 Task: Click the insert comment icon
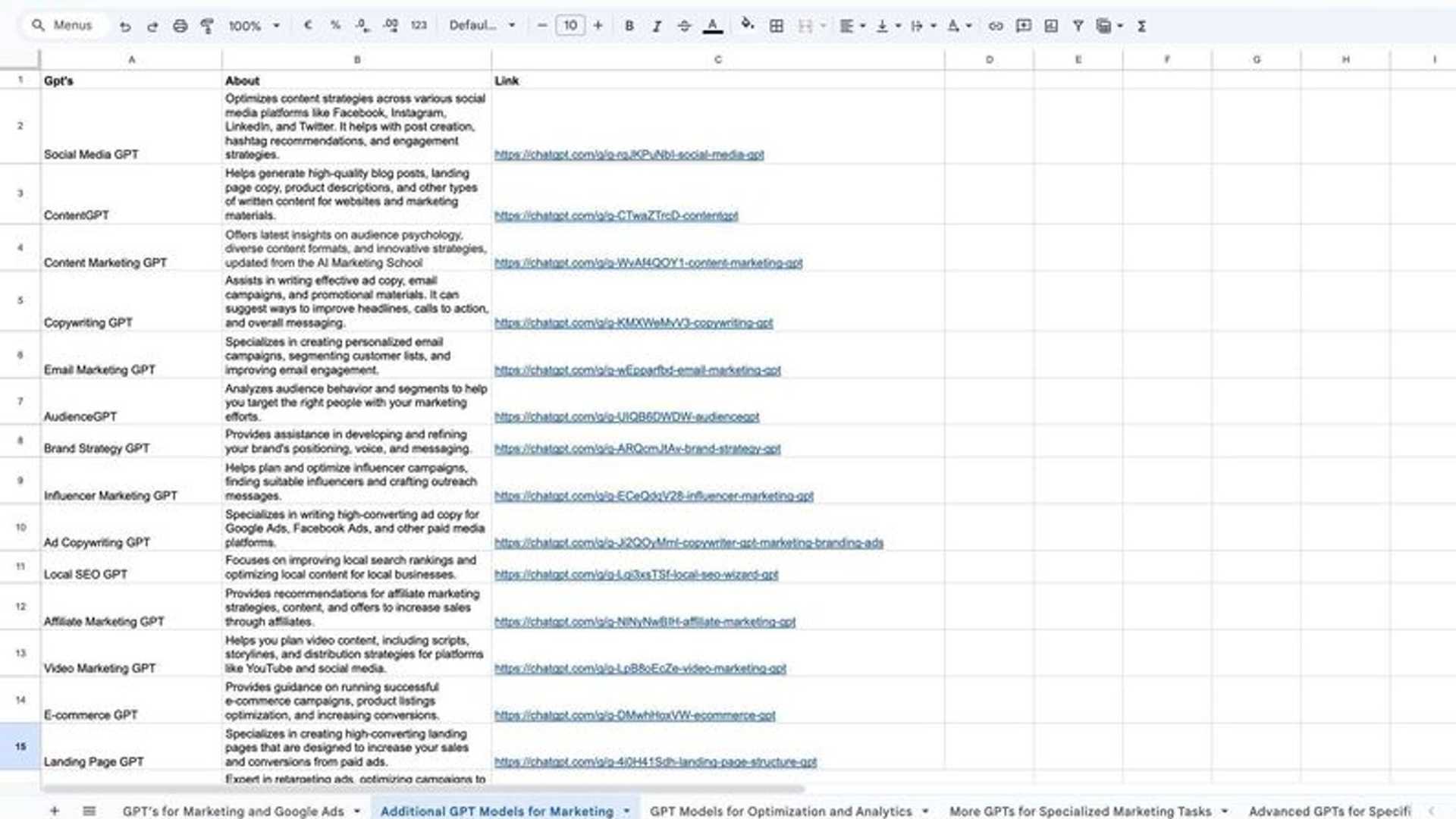pos(1023,26)
